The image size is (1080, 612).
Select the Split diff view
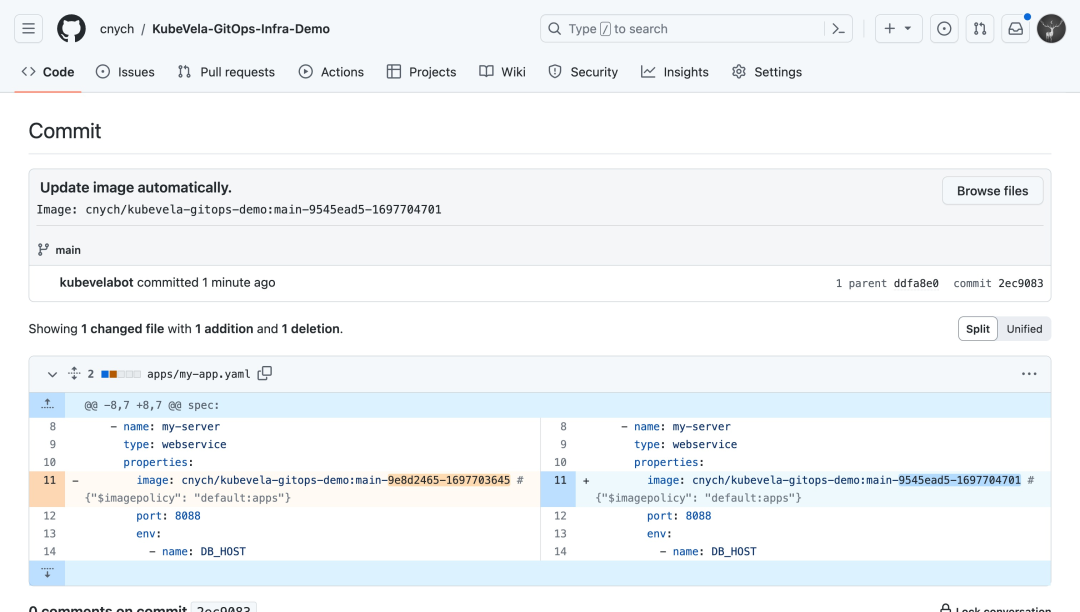click(977, 329)
